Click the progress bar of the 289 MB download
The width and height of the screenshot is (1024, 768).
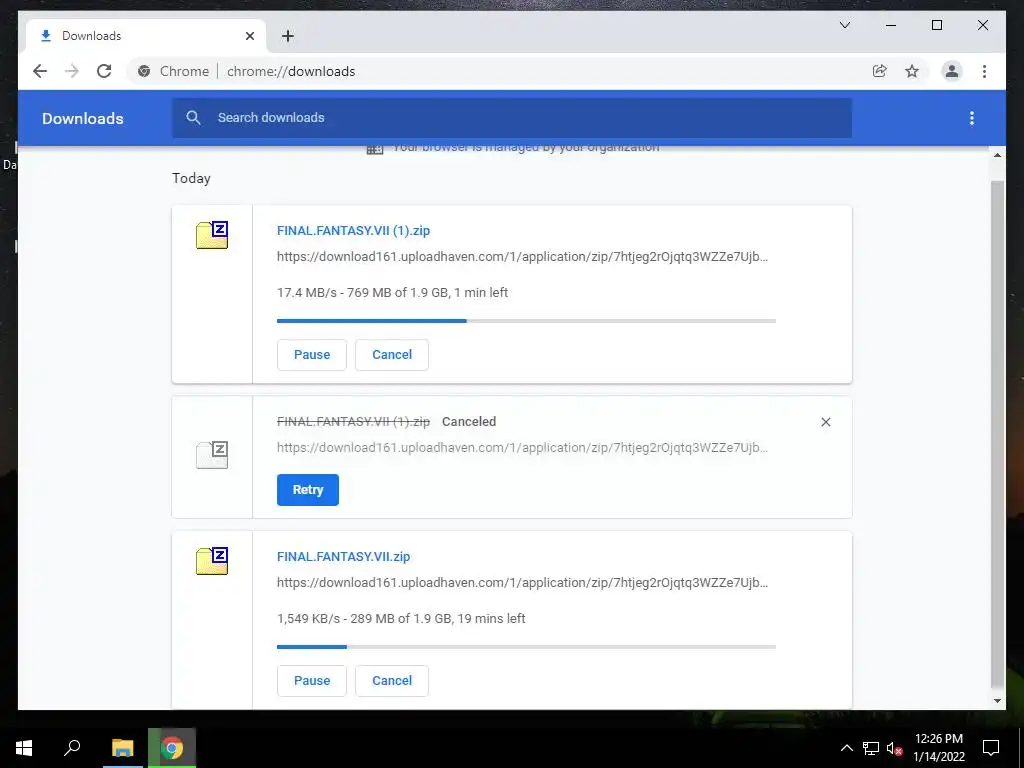(526, 647)
